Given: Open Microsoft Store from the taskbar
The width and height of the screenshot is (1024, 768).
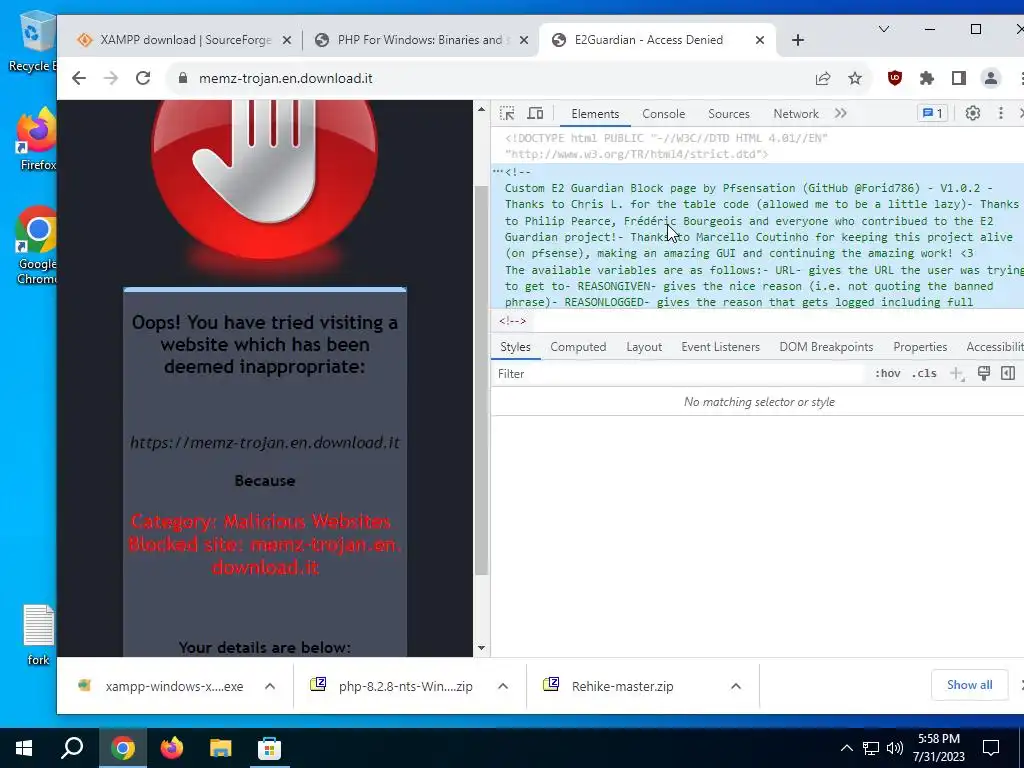Looking at the screenshot, I should (x=269, y=748).
